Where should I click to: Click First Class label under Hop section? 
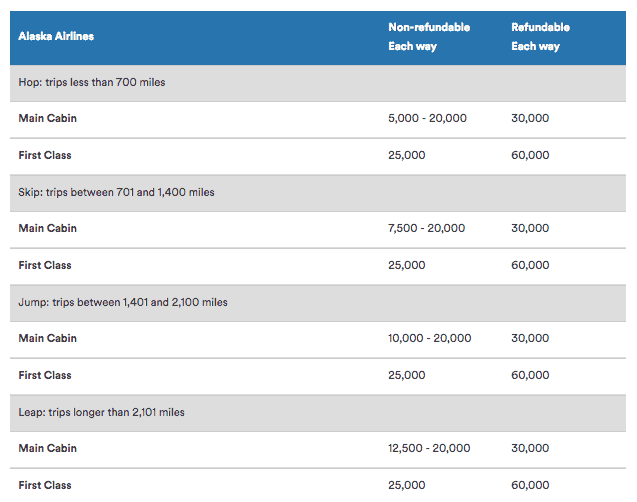(x=45, y=155)
